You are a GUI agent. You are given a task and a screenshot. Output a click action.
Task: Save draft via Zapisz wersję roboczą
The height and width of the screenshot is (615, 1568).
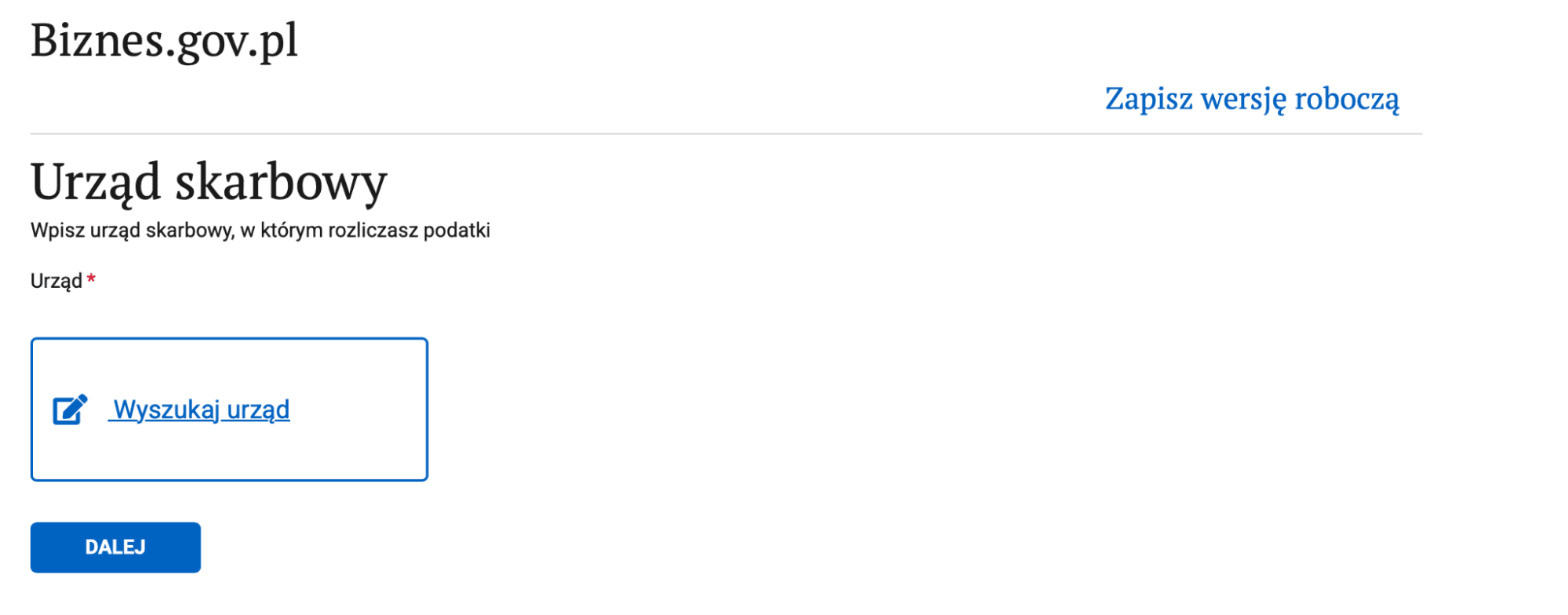coord(1251,100)
